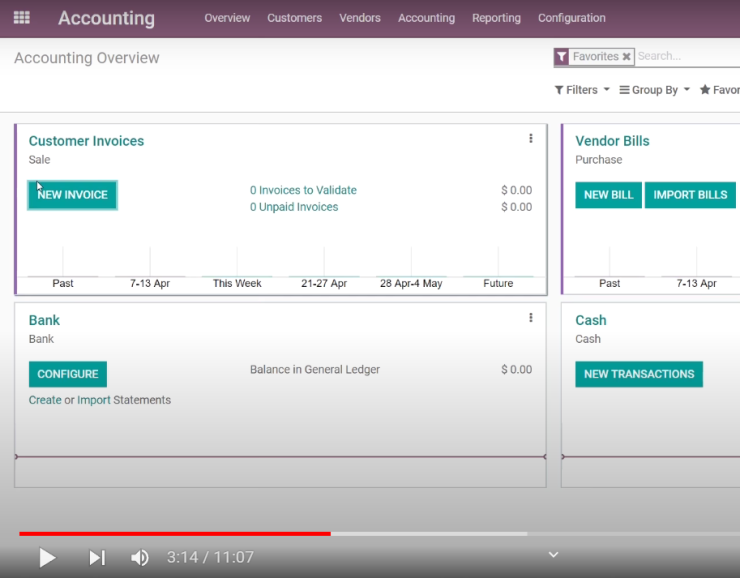Open the Filters dropdown
The image size is (740, 578).
[582, 90]
